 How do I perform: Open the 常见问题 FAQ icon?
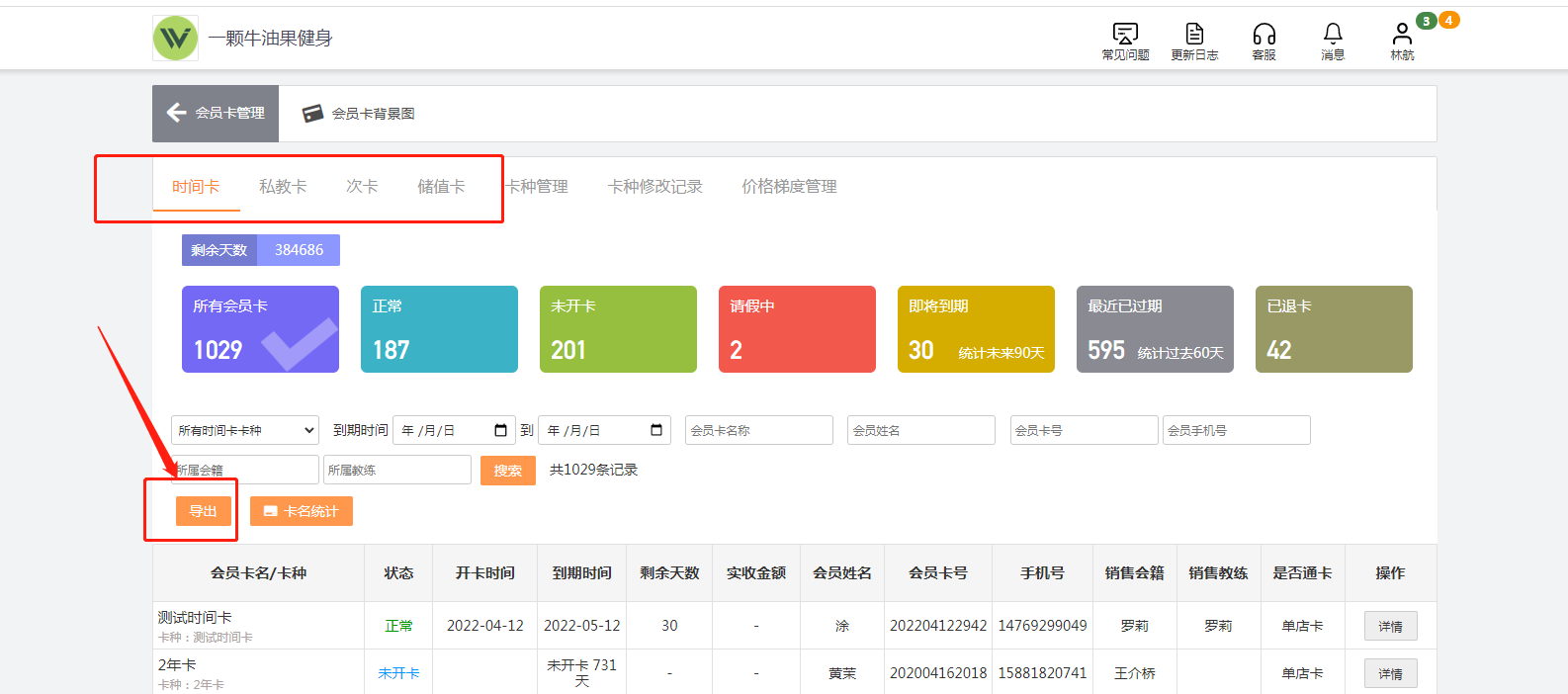pyautogui.click(x=1125, y=36)
